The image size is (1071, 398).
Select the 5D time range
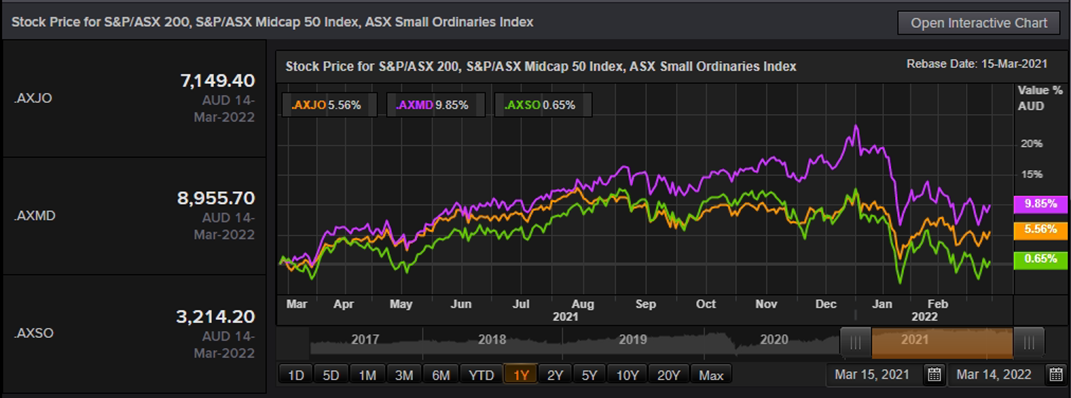331,375
